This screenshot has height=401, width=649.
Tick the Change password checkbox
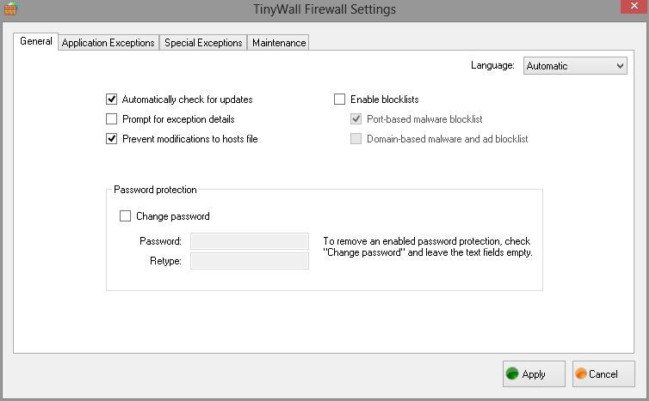(125, 216)
